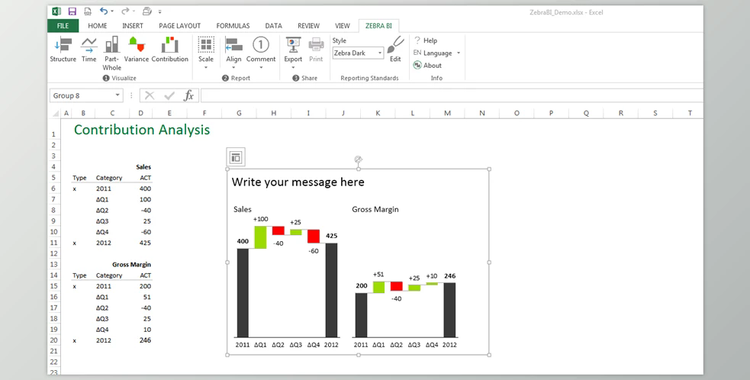750x380 pixels.
Task: Click the Excel application icon
Action: click(x=56, y=11)
